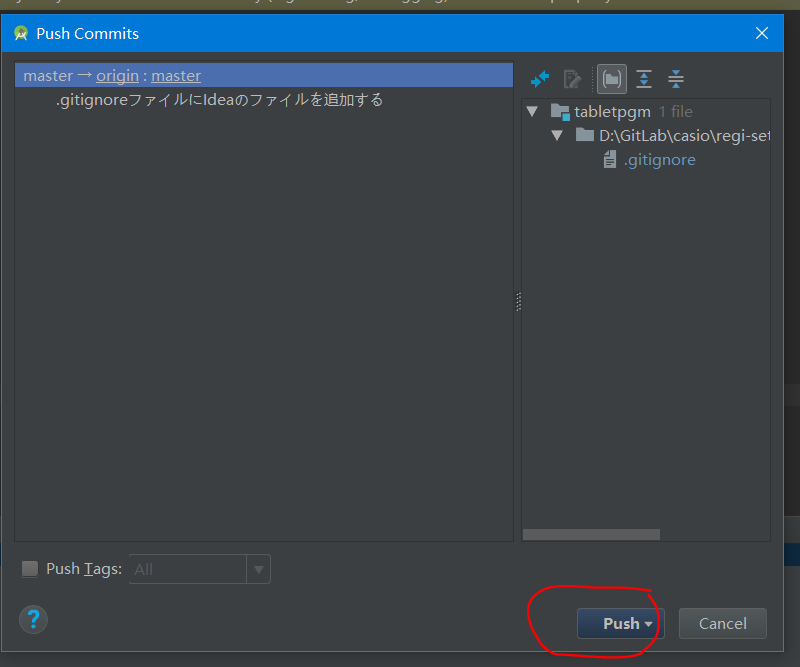Viewport: 800px width, 667px height.
Task: Click the 'master' target branch link
Action: [176, 76]
